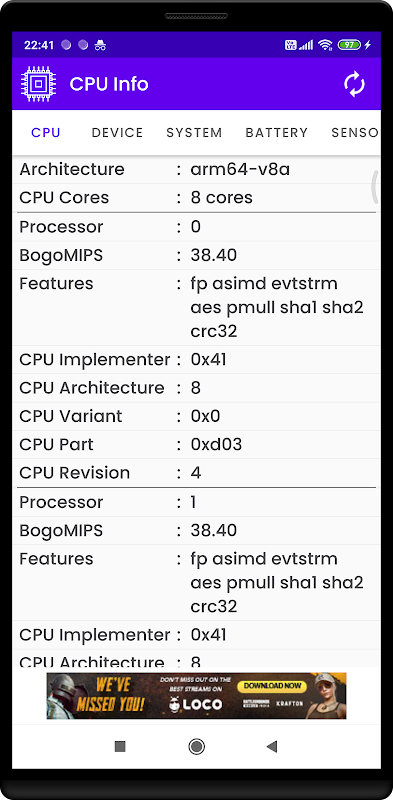This screenshot has width=393, height=800.
Task: Tap the Android back triangle button
Action: click(x=272, y=747)
